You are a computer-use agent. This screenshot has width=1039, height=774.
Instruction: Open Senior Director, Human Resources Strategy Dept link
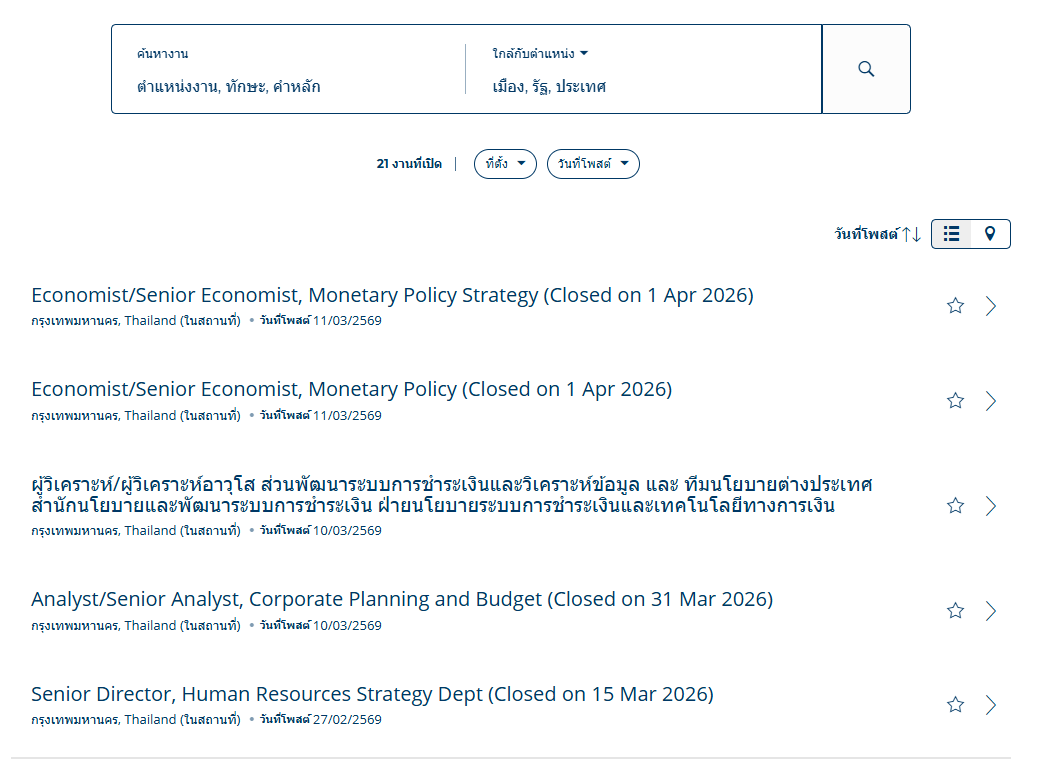point(372,694)
